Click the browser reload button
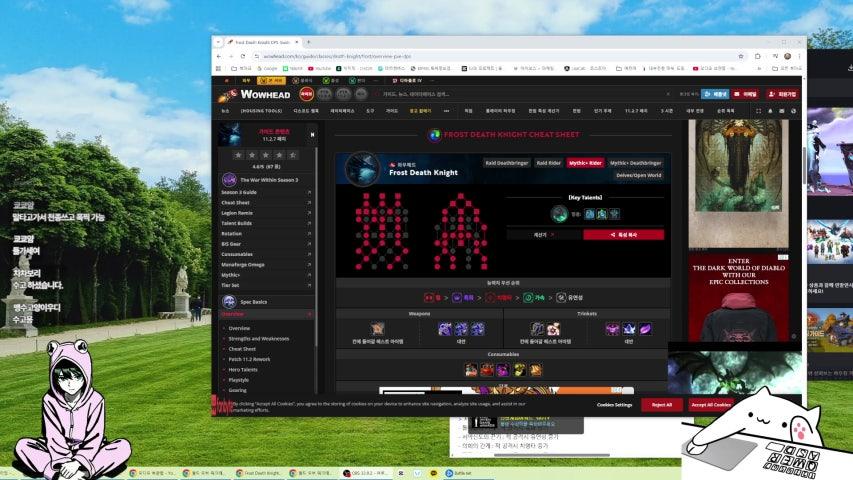 [243, 56]
